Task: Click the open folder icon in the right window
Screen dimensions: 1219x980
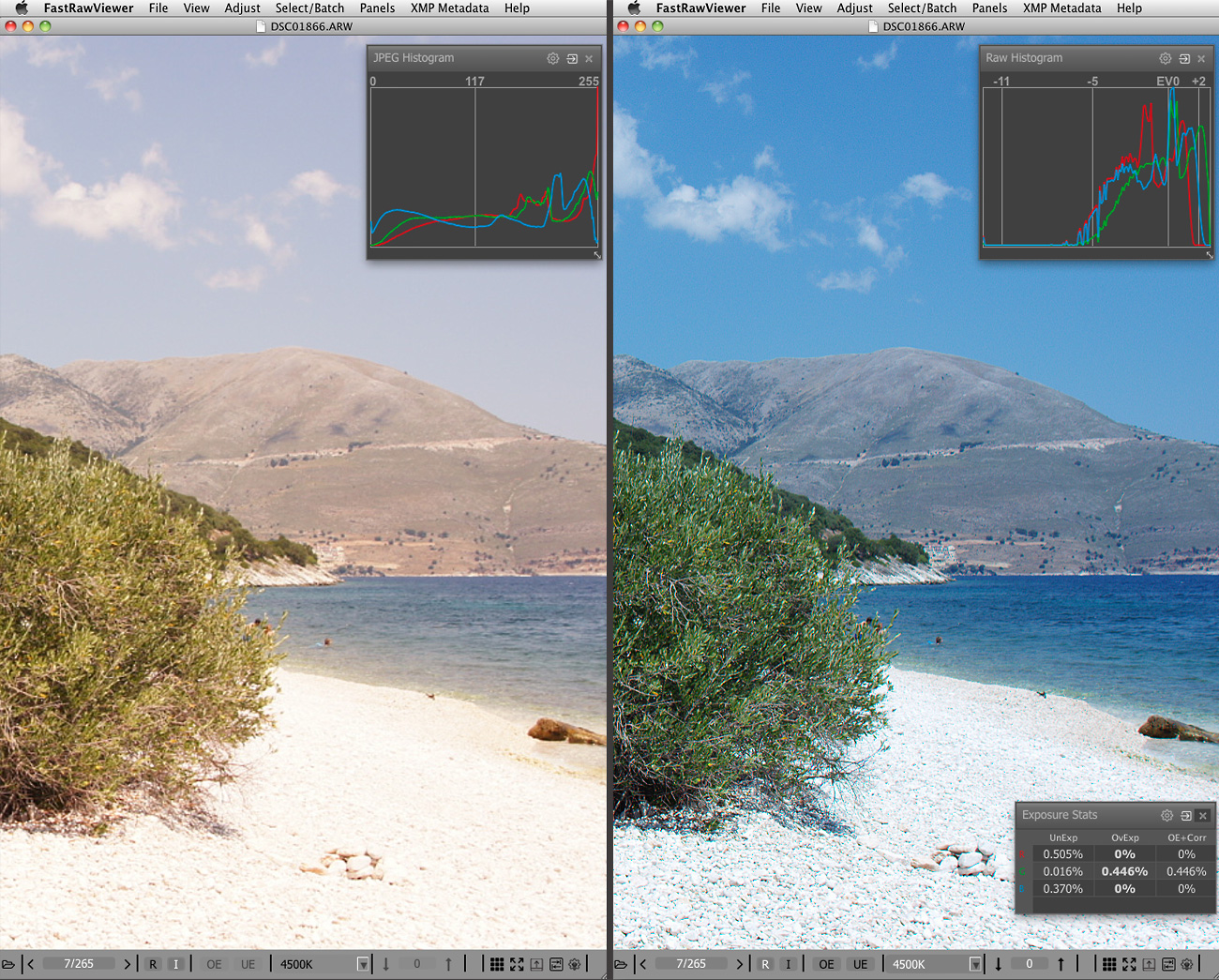Action: tap(621, 964)
